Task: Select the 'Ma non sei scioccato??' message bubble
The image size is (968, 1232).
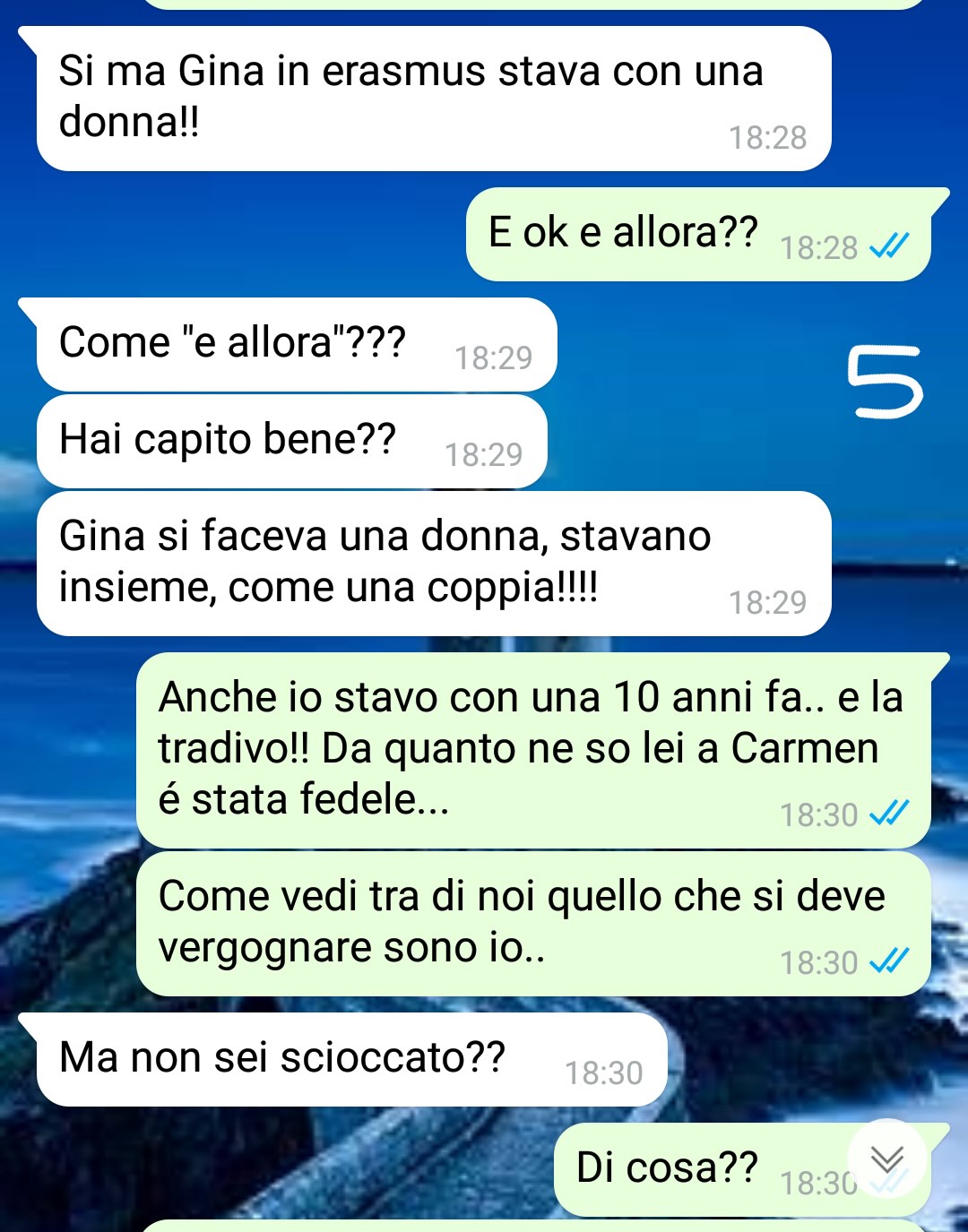Action: [x=352, y=1060]
